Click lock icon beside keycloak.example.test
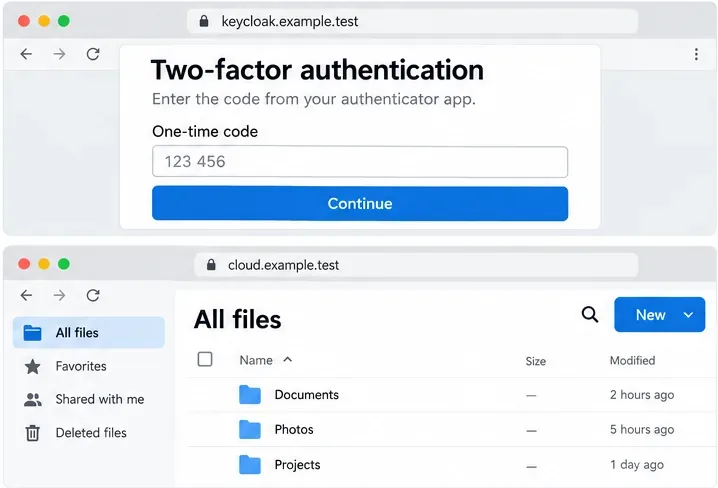This screenshot has width=718, height=488. click(x=204, y=21)
